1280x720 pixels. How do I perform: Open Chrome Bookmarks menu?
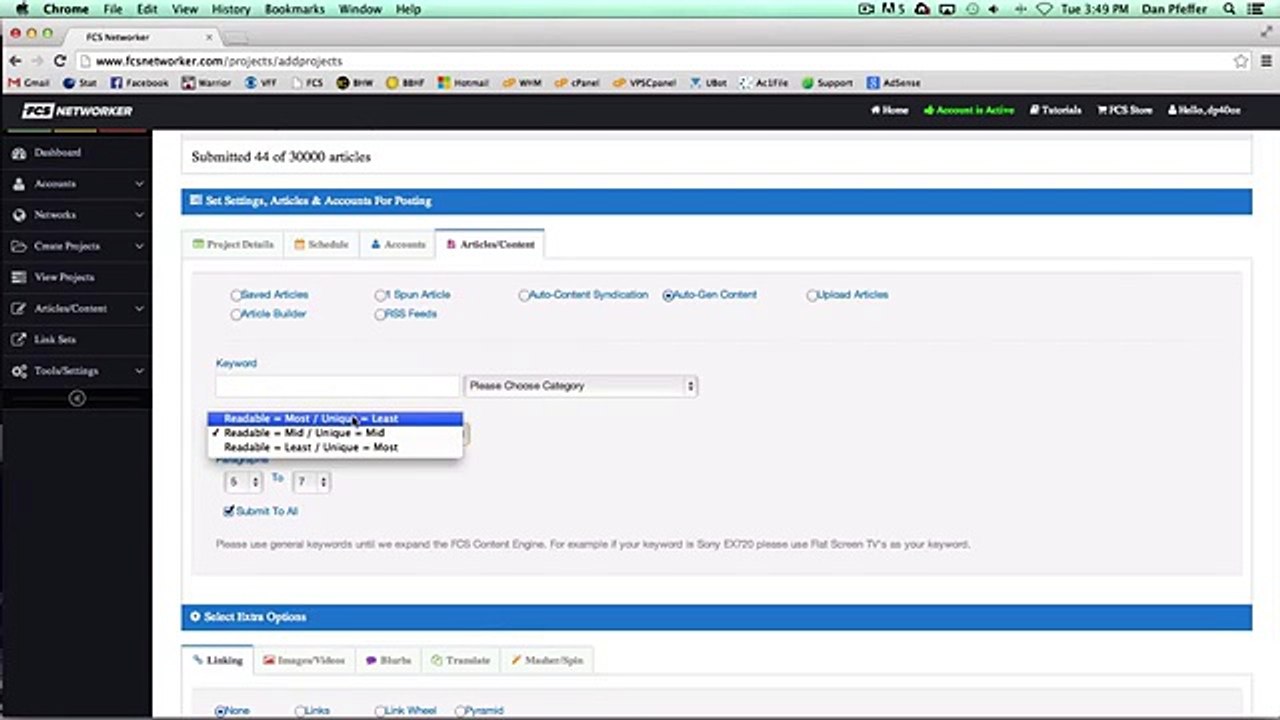pos(295,9)
